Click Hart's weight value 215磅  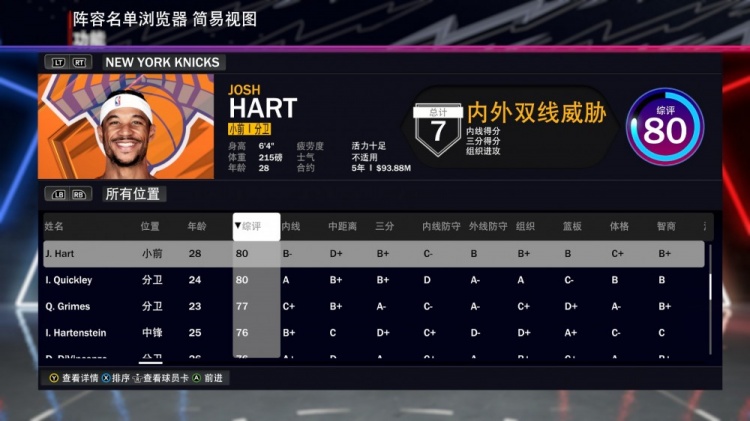tap(270, 157)
